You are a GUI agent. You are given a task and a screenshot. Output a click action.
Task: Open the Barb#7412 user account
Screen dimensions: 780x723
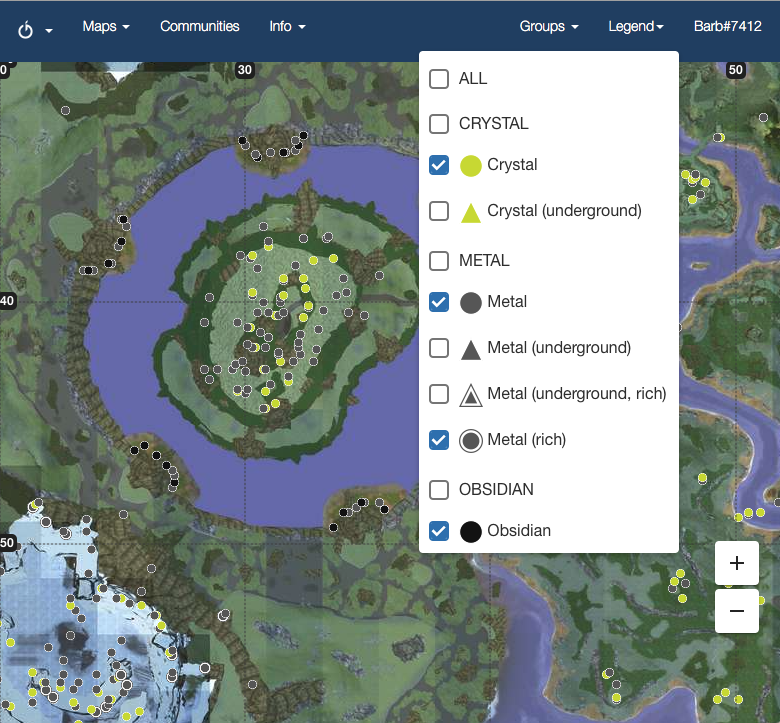pos(727,27)
